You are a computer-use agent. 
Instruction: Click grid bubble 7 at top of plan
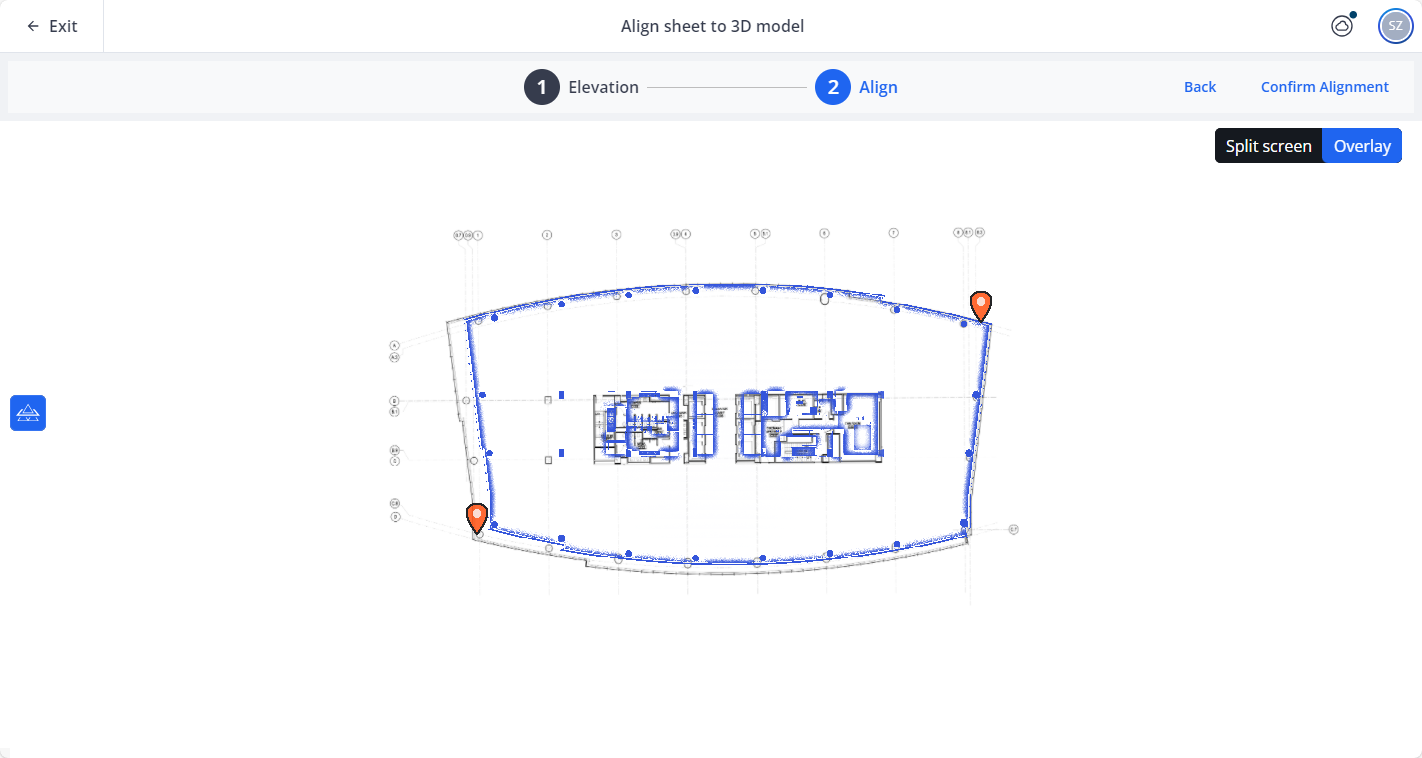[x=893, y=233]
